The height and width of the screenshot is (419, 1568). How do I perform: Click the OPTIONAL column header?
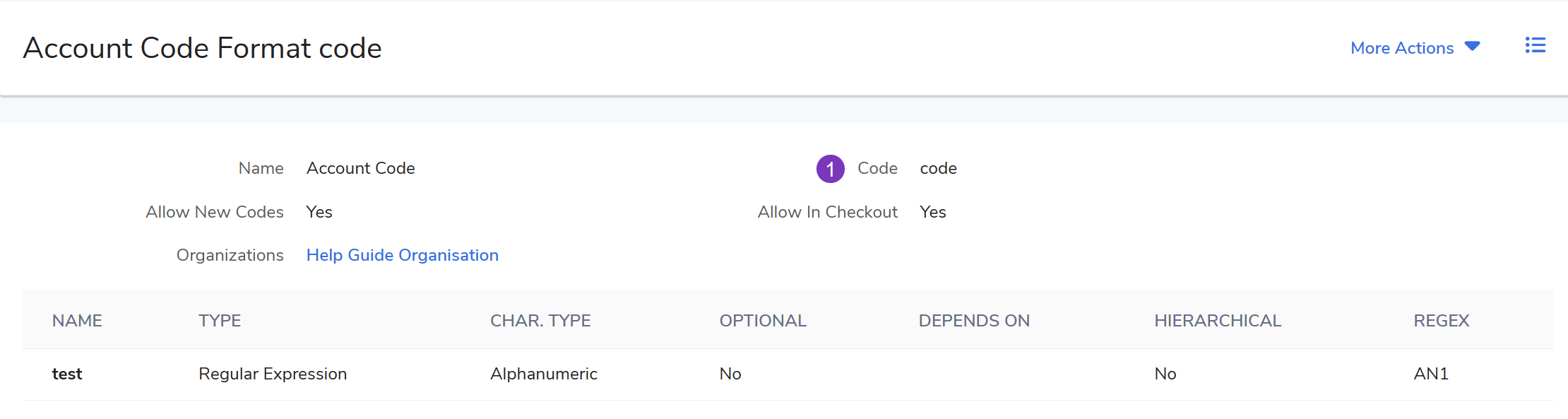click(x=763, y=321)
